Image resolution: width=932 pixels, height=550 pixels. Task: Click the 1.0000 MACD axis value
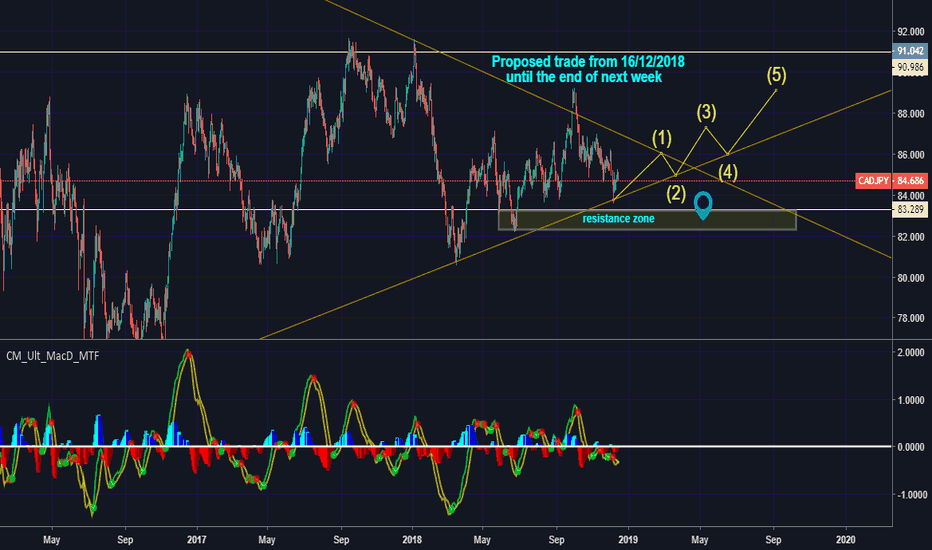911,400
